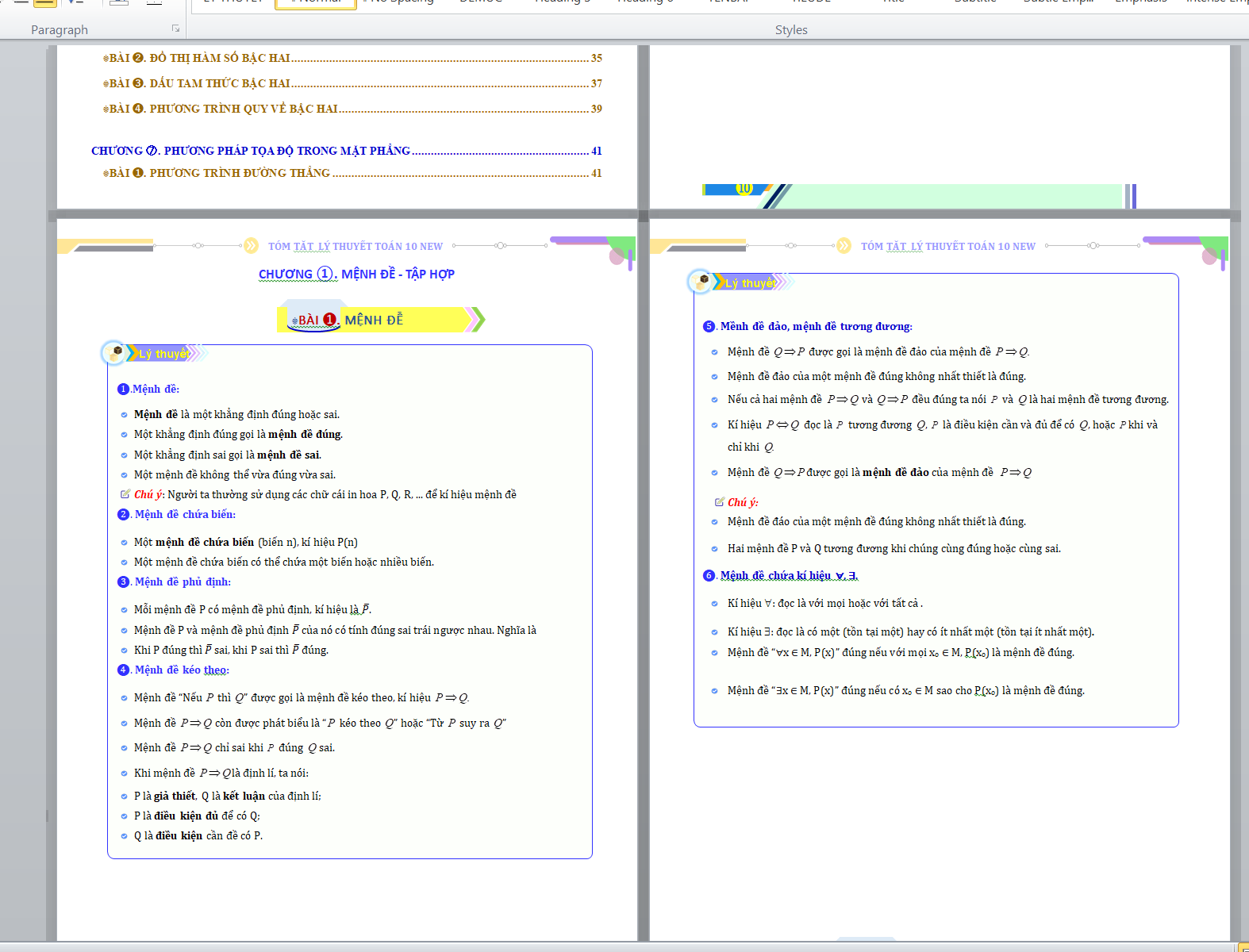1249x952 pixels.
Task: Click line 'Khi mệnh đề P⇒Q là định lí, ta nói:'
Action: coord(221,773)
